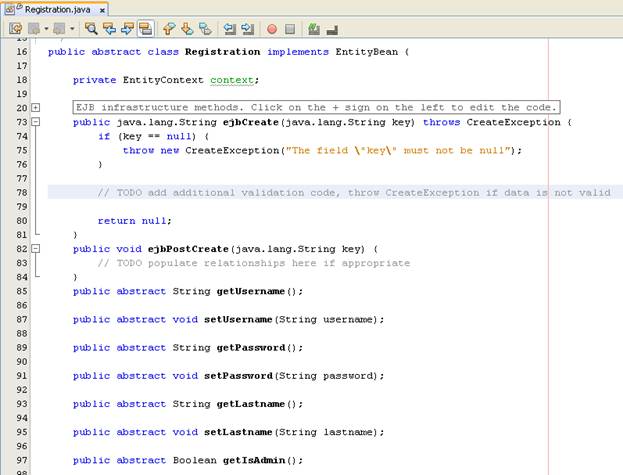
Task: Click 'getPassword' on line 89
Action: click(251, 348)
